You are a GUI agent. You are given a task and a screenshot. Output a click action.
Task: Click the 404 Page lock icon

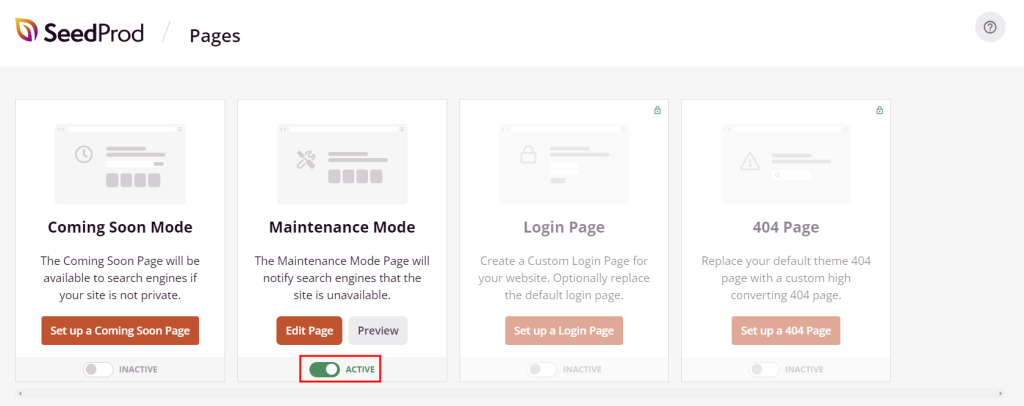click(879, 110)
